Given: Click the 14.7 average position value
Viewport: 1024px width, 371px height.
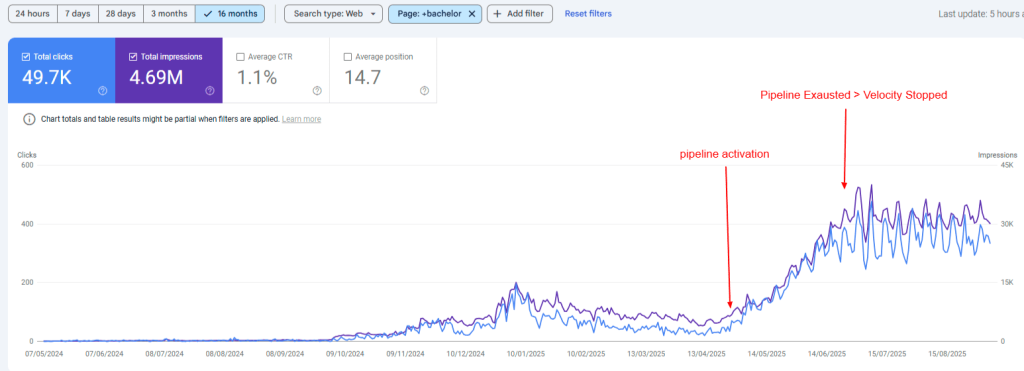Looking at the screenshot, I should click(x=362, y=78).
